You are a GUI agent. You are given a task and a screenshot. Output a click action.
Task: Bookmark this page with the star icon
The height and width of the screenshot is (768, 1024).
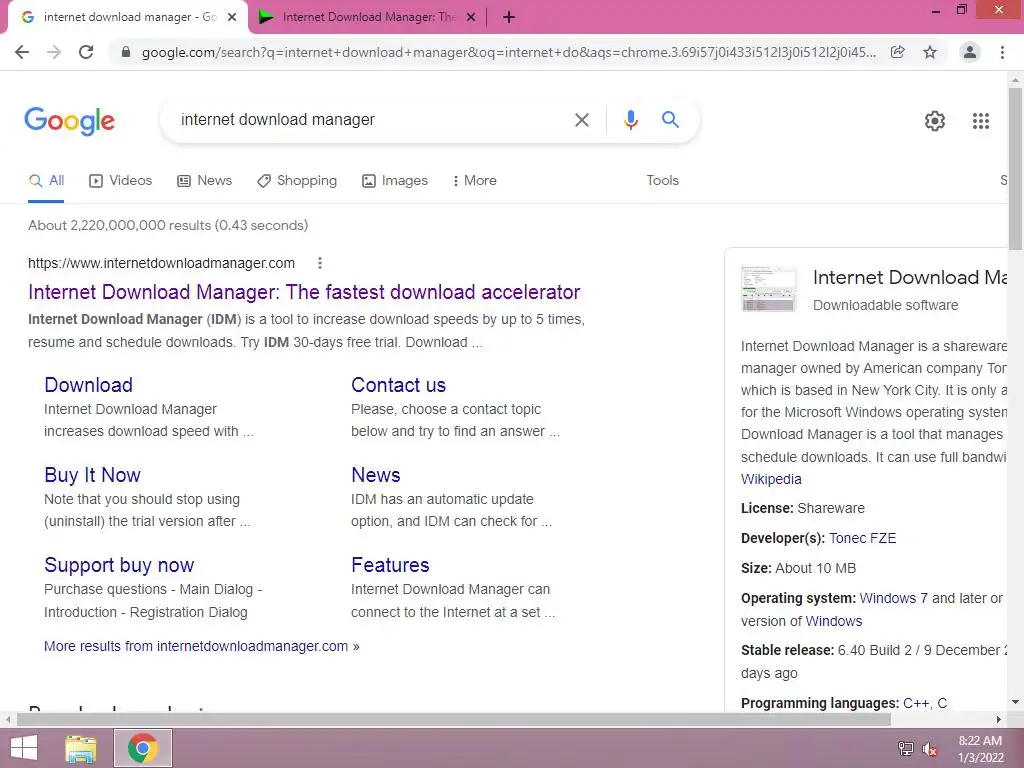pyautogui.click(x=930, y=52)
